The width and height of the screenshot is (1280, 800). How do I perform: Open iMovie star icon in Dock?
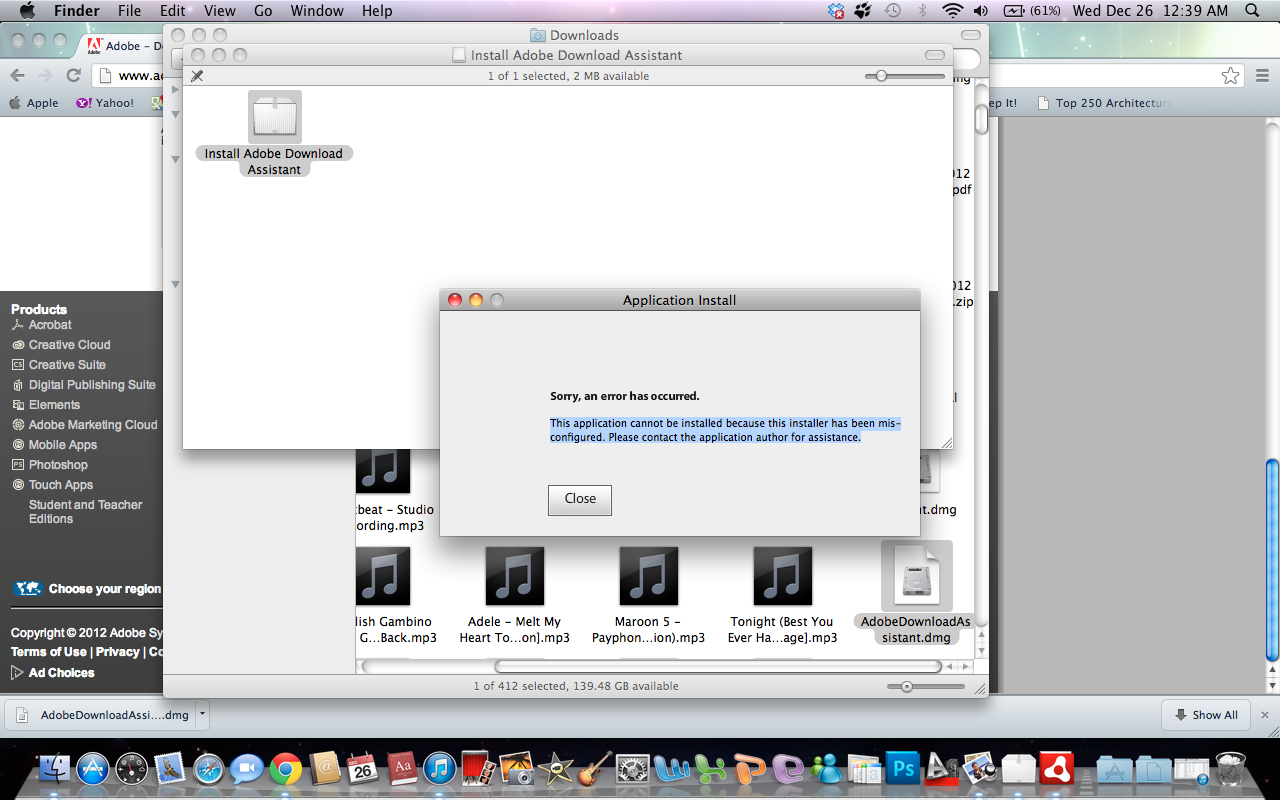click(555, 768)
